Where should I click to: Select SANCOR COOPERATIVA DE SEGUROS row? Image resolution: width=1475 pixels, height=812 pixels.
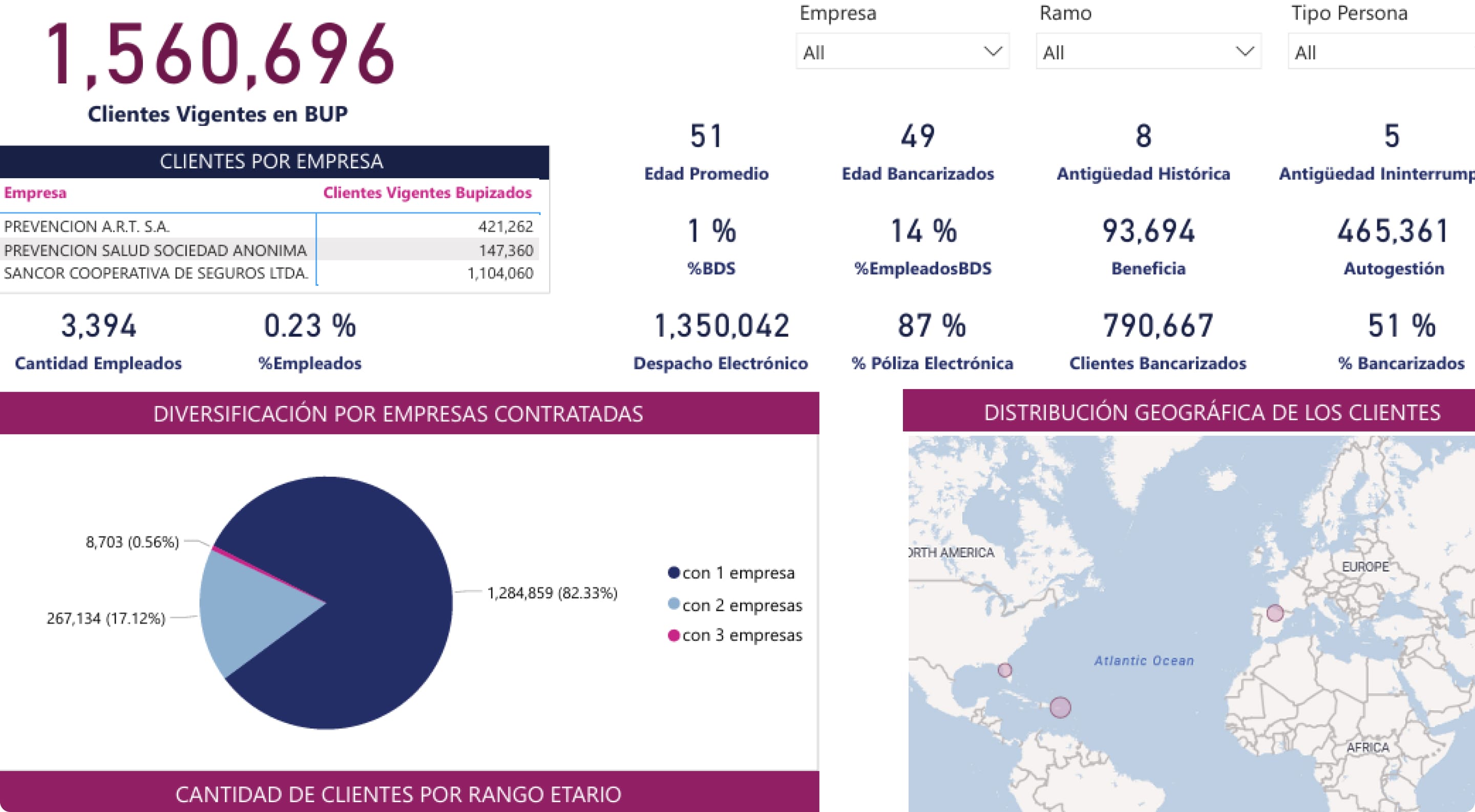point(156,273)
